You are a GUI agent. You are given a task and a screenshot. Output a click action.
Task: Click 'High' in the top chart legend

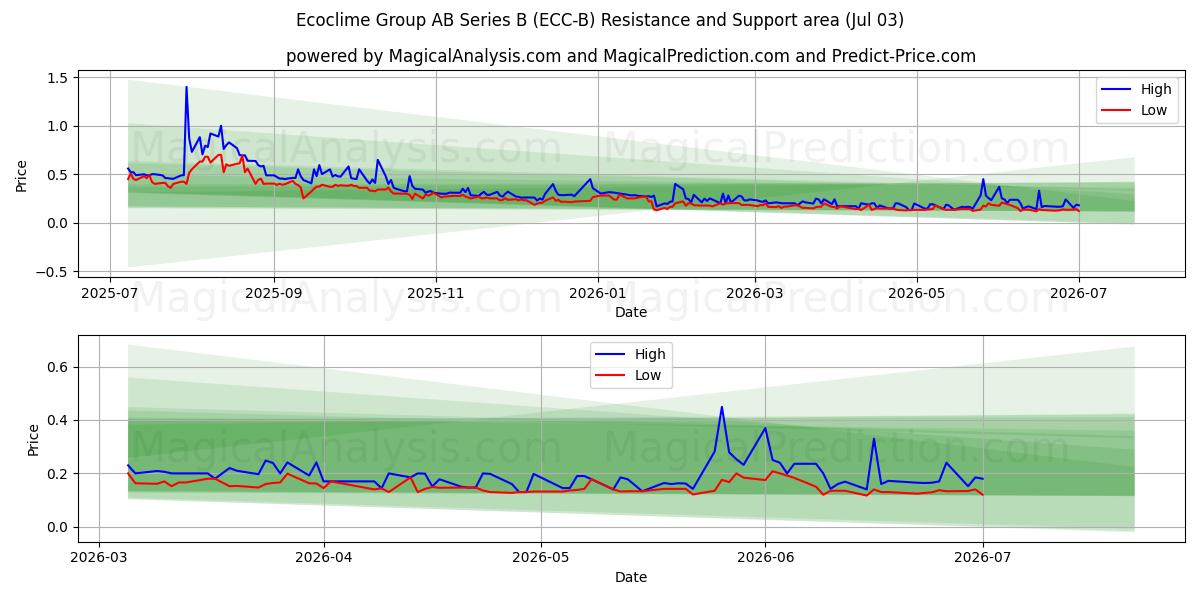pos(1156,90)
